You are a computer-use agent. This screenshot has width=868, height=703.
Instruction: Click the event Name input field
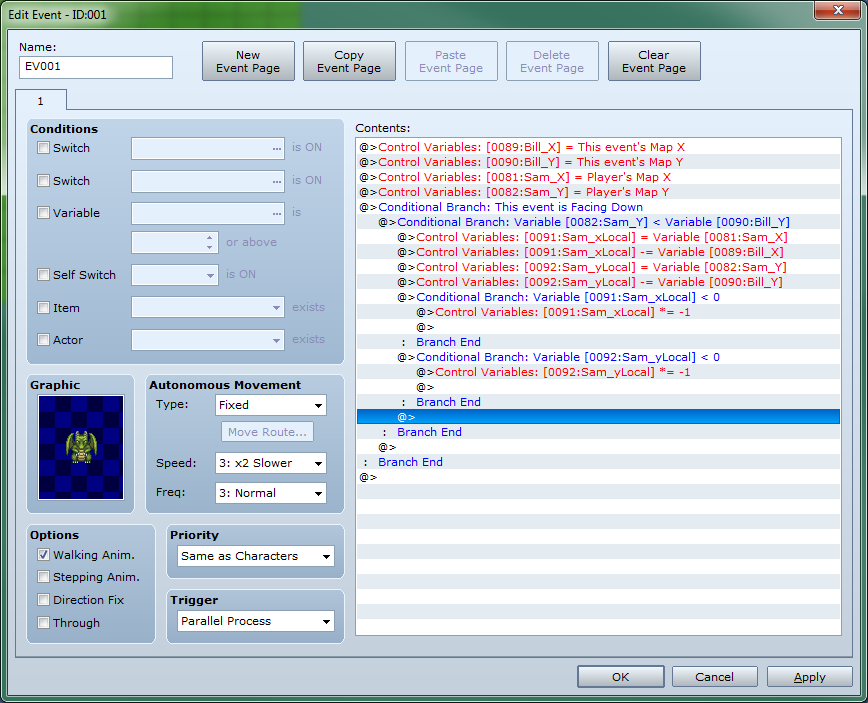96,67
